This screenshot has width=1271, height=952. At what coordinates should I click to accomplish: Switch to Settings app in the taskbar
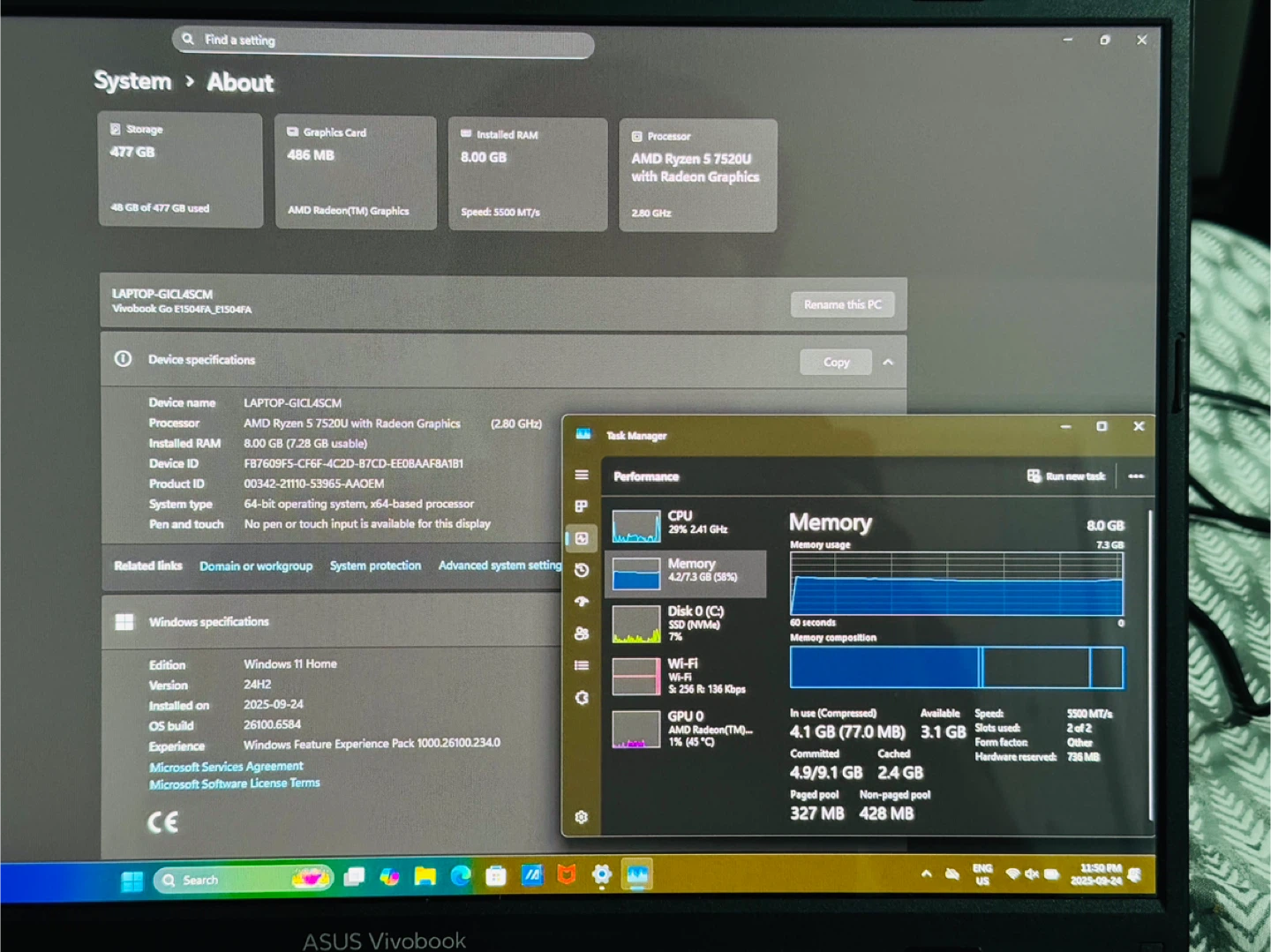pos(602,874)
